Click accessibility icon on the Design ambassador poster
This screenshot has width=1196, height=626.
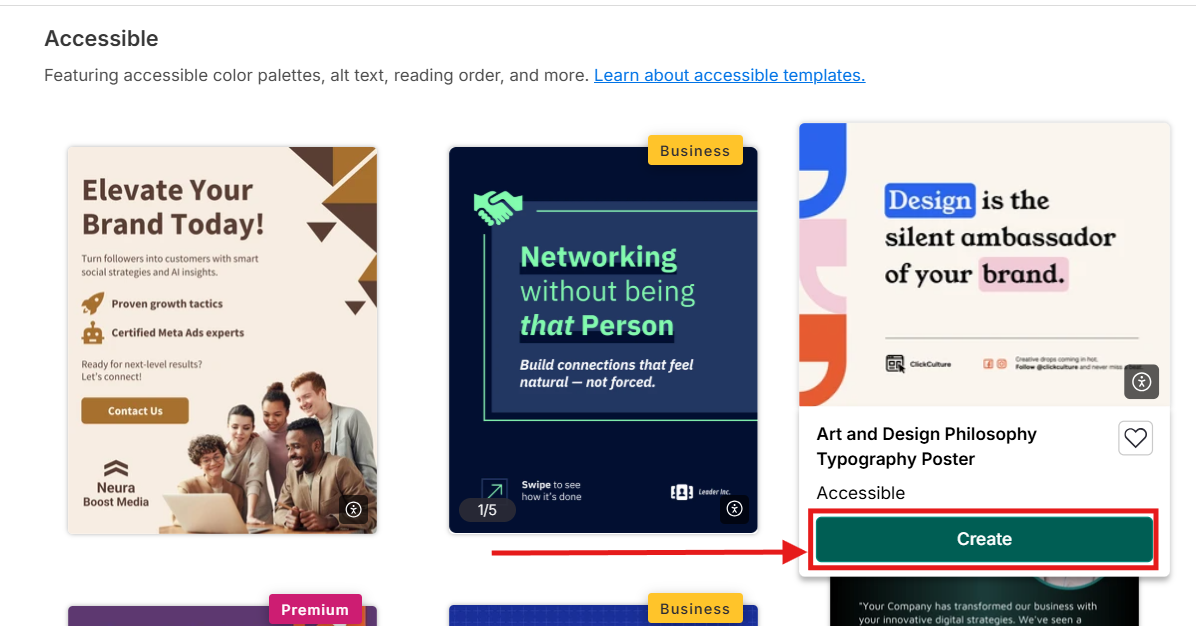1141,382
